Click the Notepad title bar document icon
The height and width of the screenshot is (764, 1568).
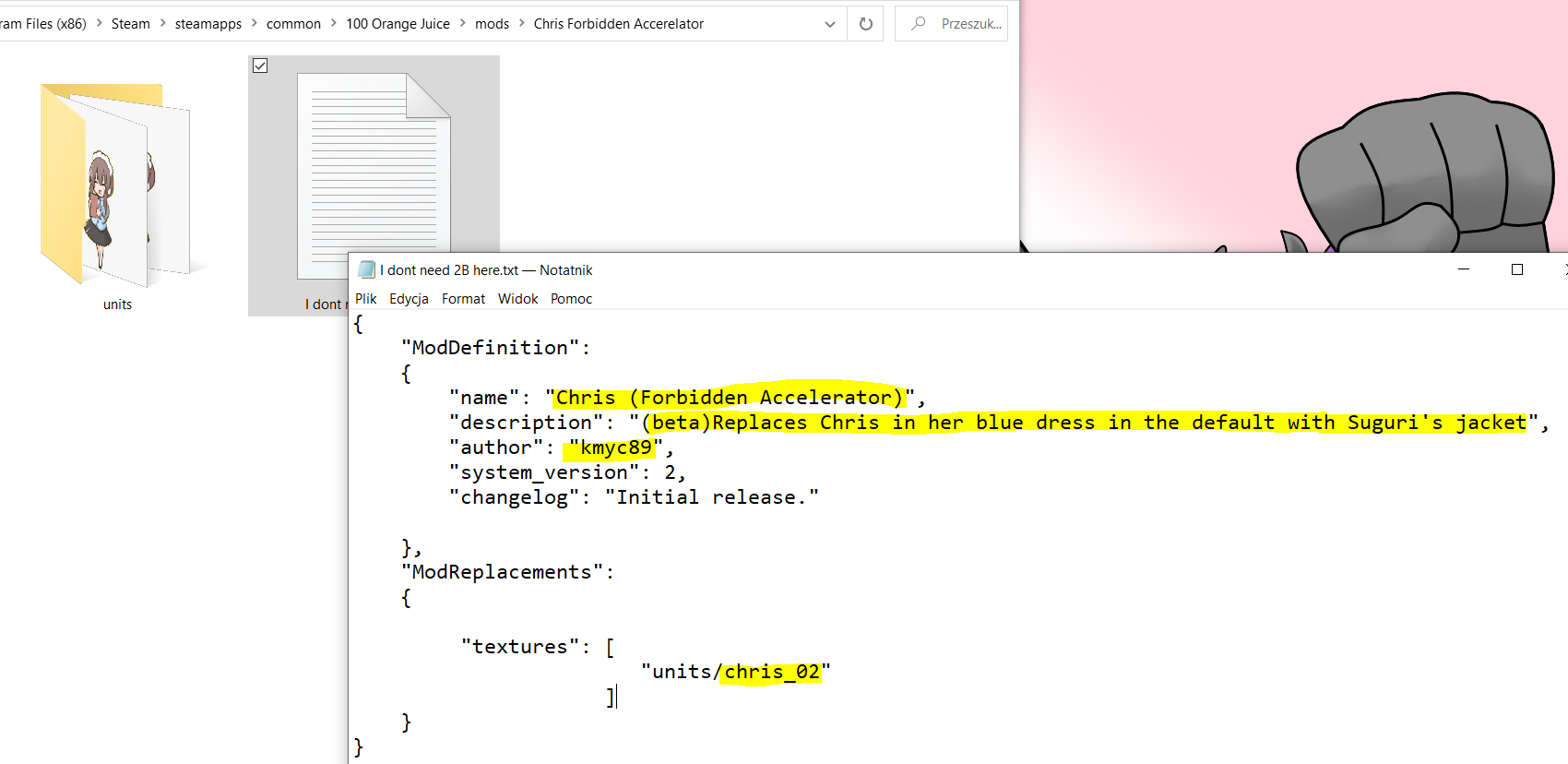click(366, 269)
